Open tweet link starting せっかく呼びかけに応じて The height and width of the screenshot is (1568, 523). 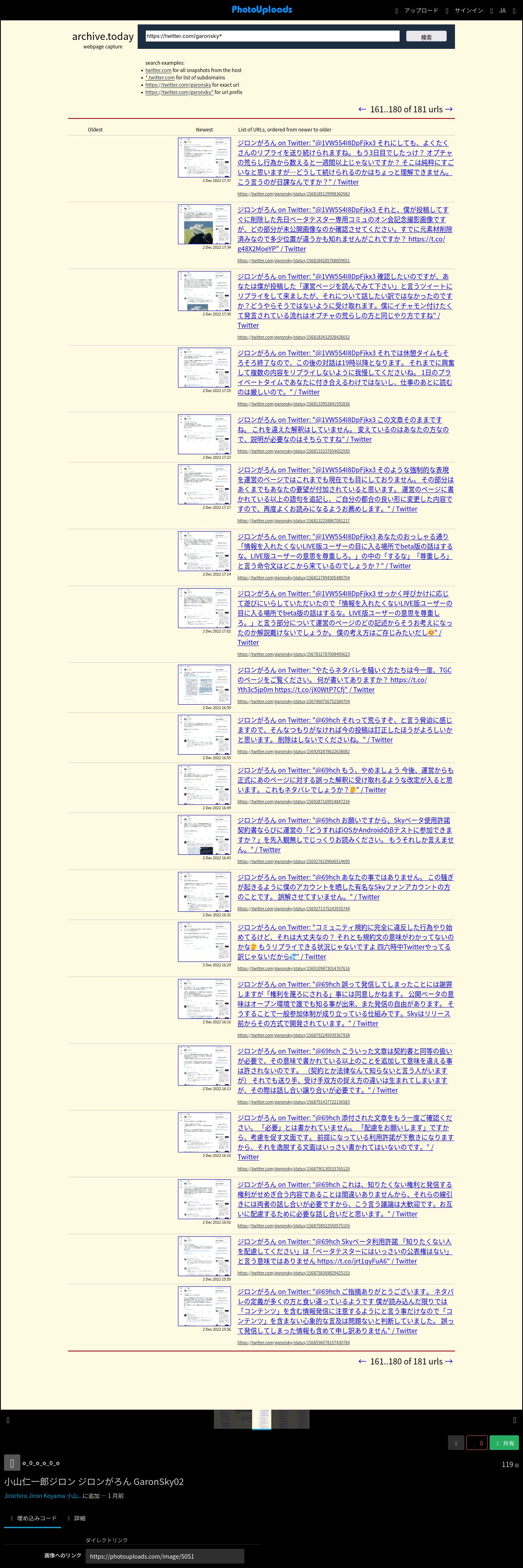coord(345,618)
